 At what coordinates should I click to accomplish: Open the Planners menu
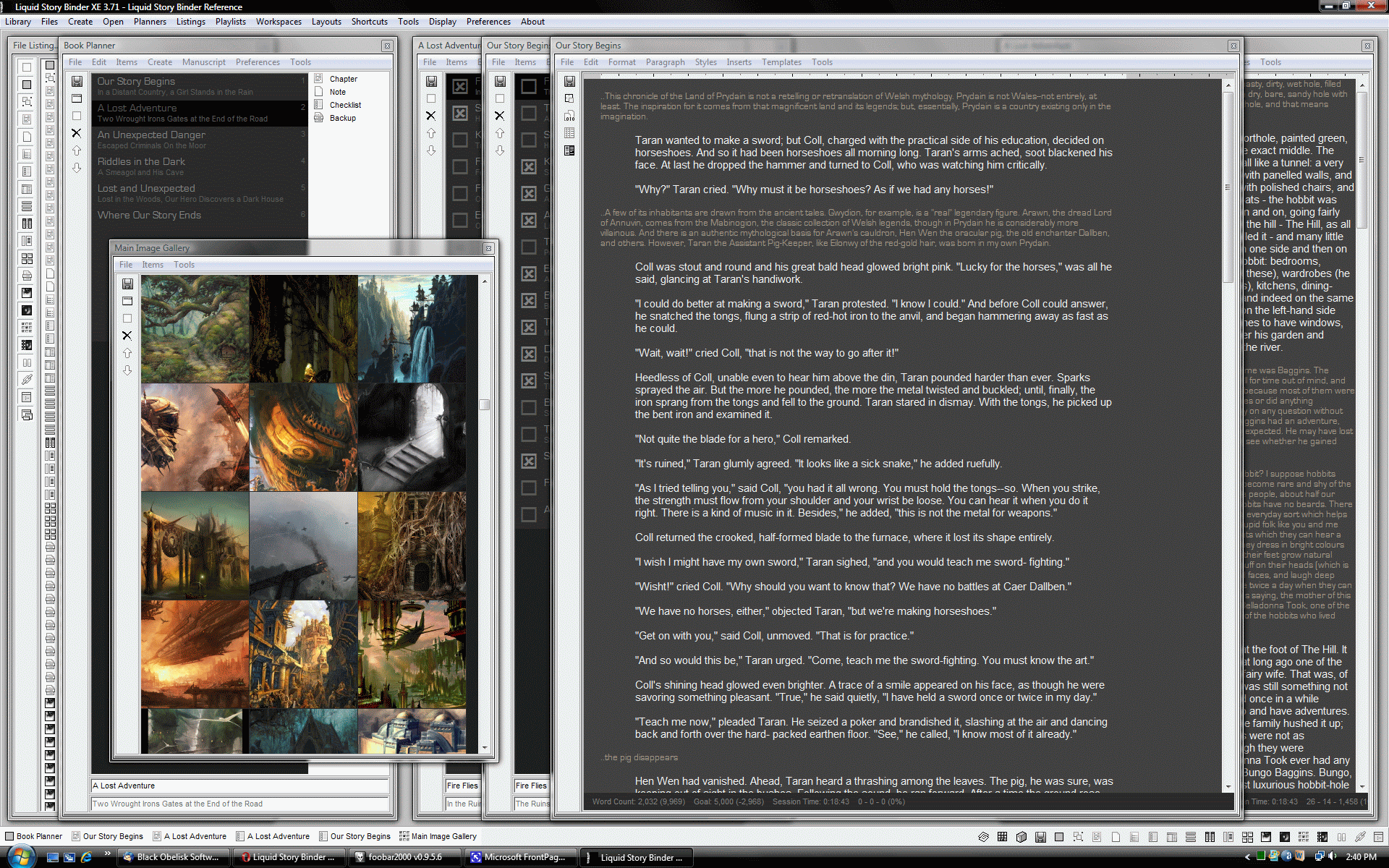pos(150,22)
